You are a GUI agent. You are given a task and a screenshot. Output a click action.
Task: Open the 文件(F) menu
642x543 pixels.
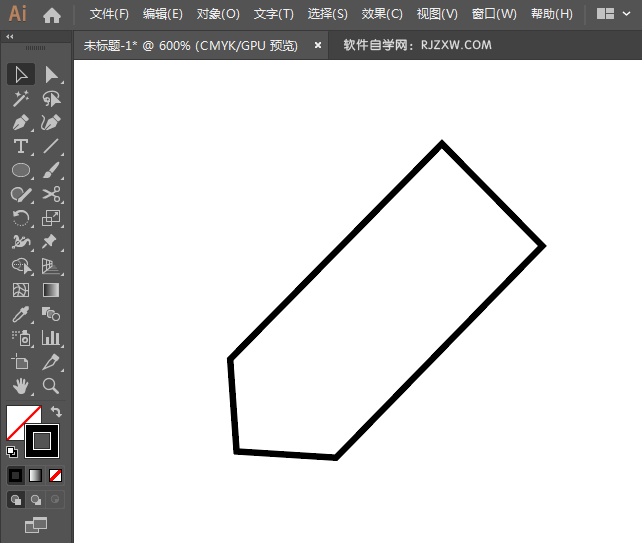(109, 14)
